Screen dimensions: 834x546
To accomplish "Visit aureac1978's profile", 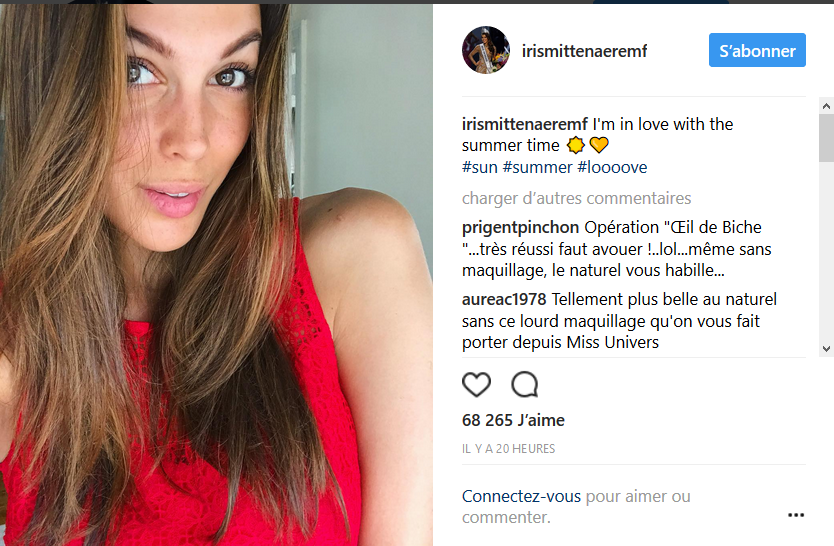I will 506,299.
